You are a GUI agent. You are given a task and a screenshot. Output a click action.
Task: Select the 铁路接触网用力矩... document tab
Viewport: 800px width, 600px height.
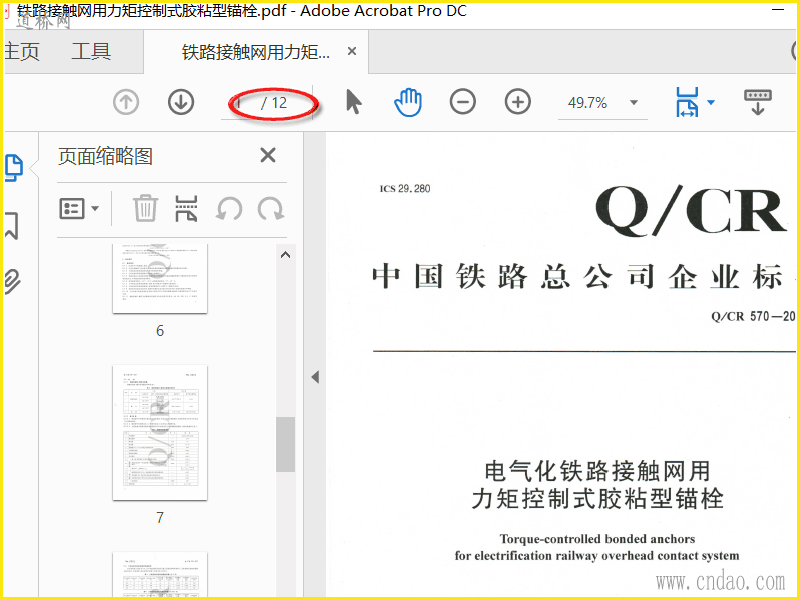pyautogui.click(x=256, y=52)
